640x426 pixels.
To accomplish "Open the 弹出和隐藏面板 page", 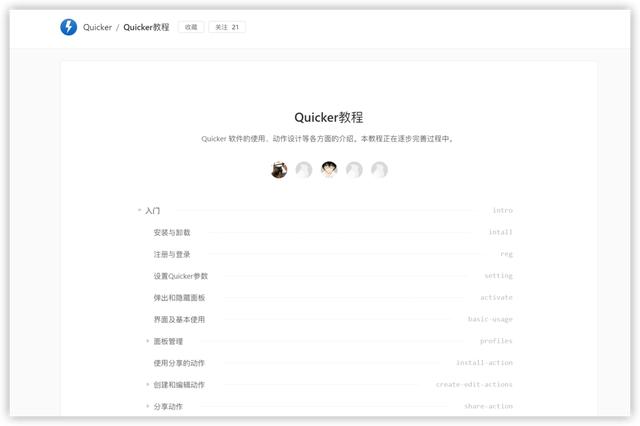I will point(179,298).
